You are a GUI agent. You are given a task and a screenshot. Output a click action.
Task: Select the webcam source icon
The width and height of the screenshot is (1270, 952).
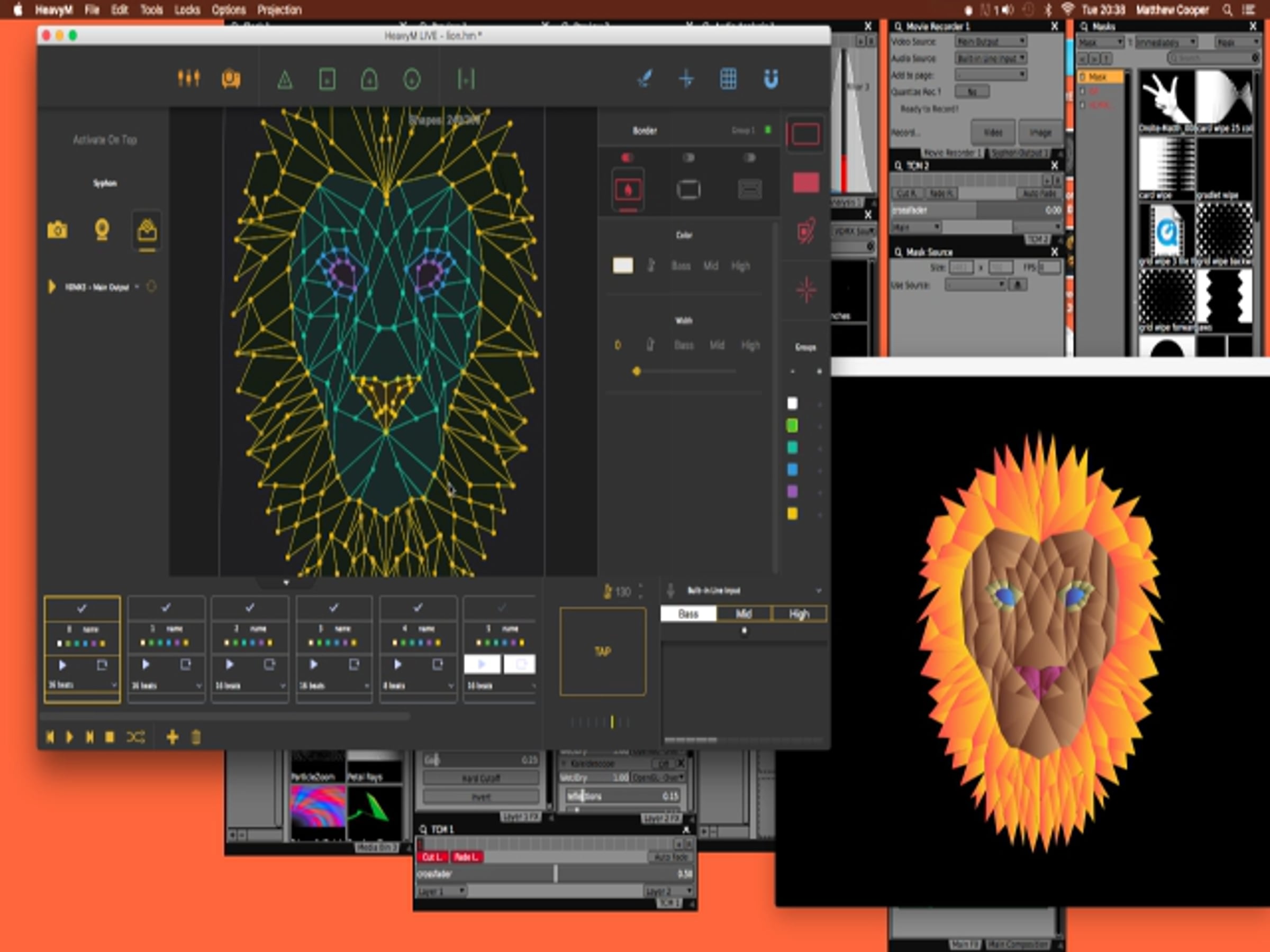pos(102,230)
